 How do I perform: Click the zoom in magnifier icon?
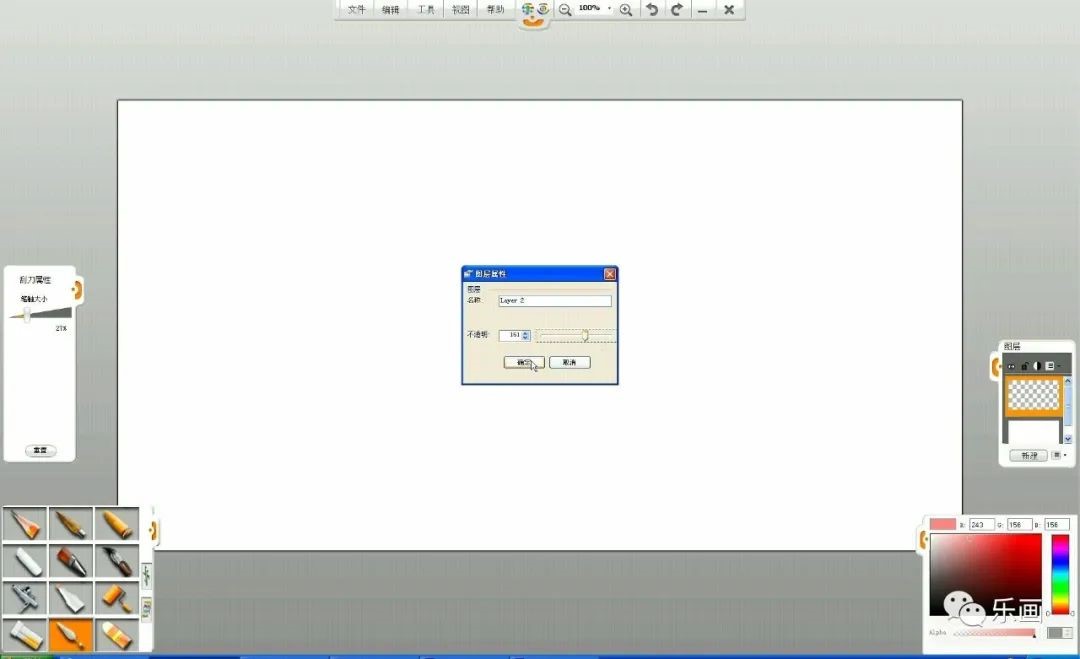click(x=626, y=10)
